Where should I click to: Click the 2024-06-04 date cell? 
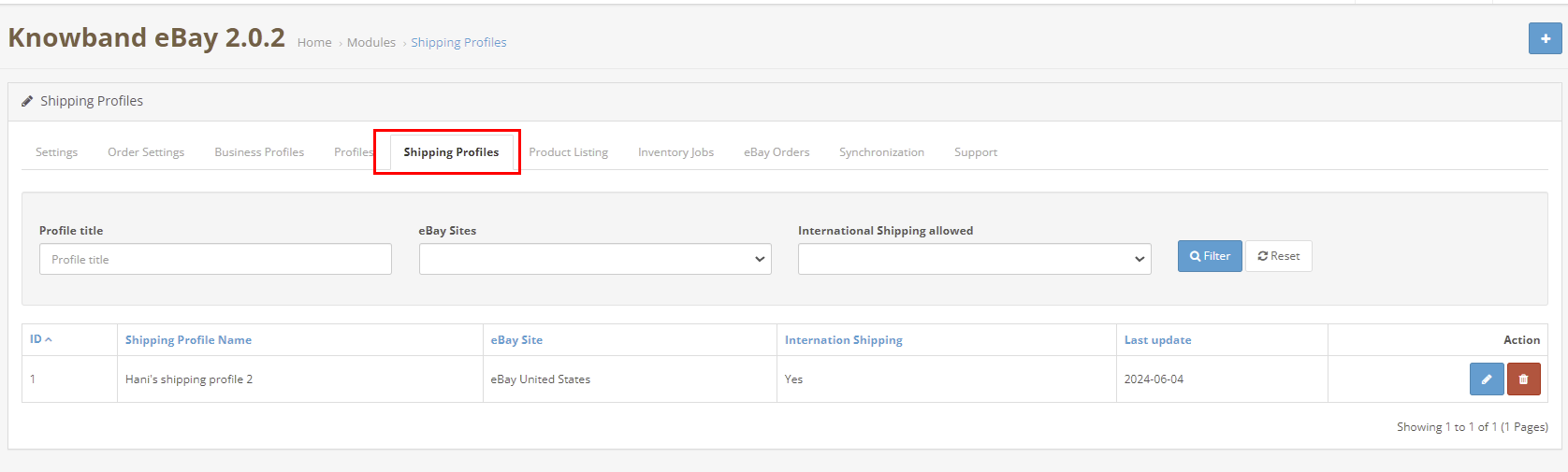[x=1222, y=379]
